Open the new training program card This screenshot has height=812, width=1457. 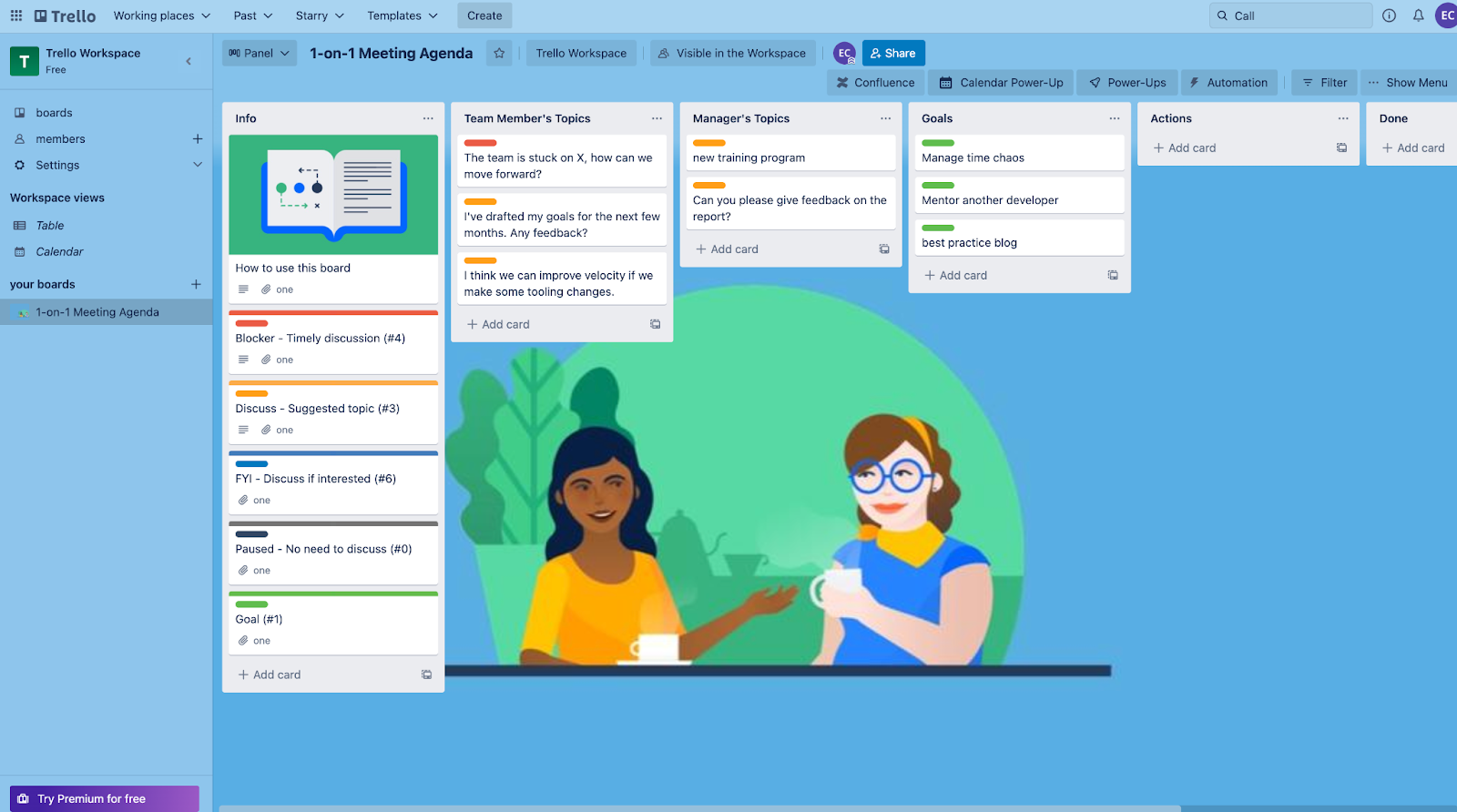[x=790, y=153]
